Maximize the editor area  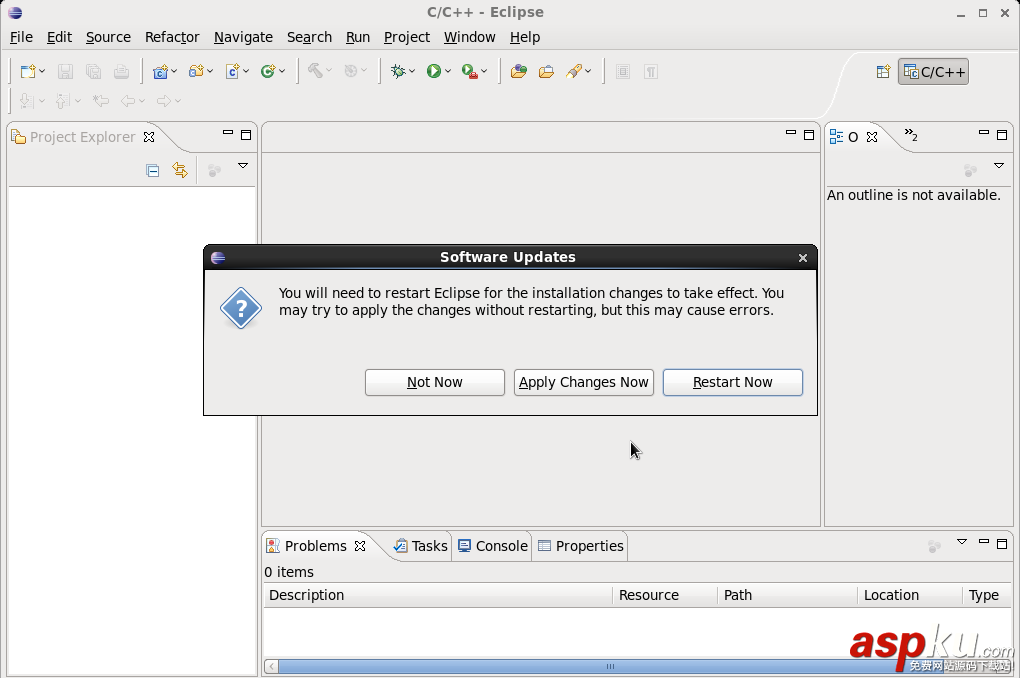click(x=809, y=135)
